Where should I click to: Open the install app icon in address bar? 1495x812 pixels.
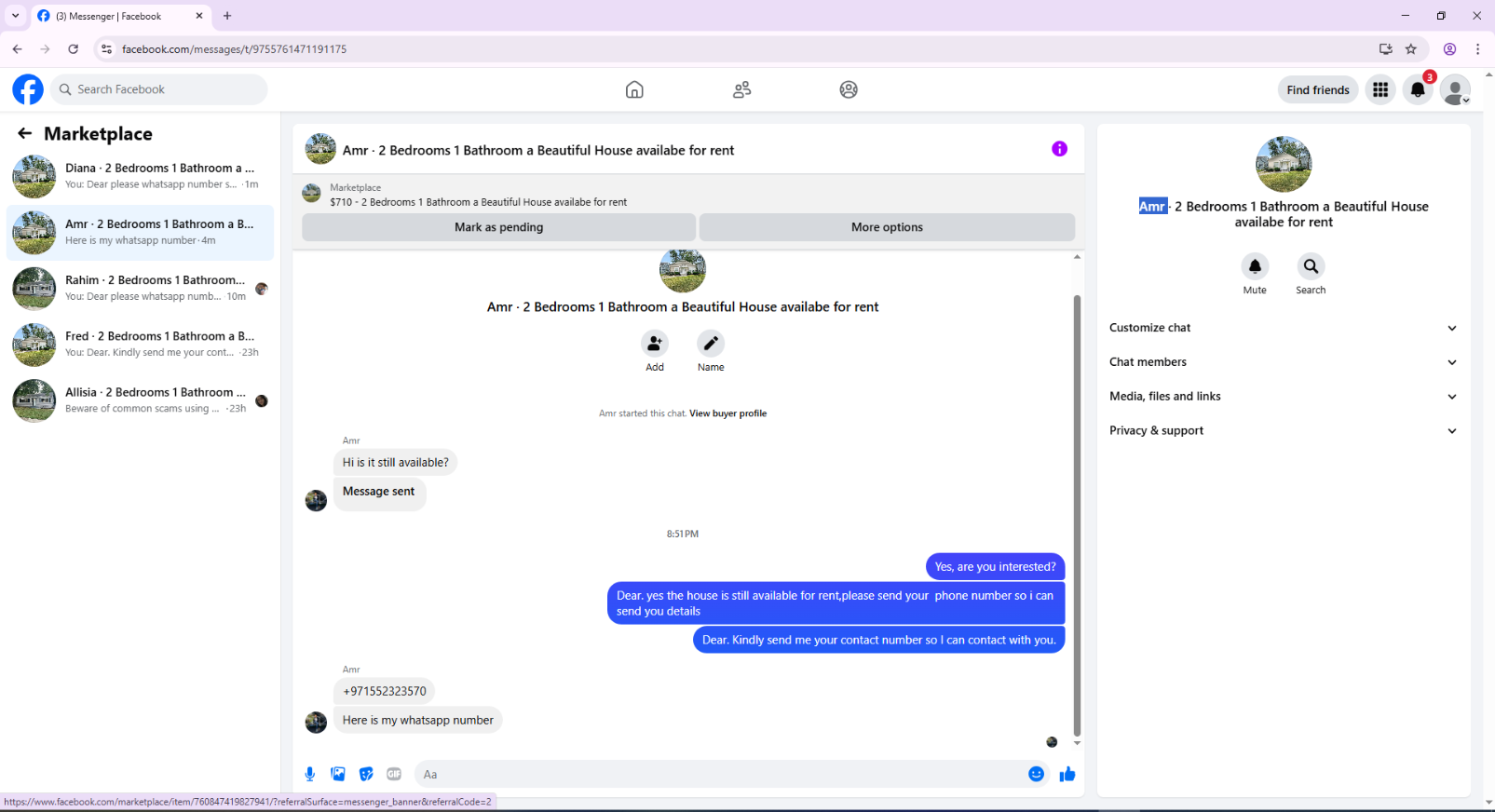coord(1386,49)
